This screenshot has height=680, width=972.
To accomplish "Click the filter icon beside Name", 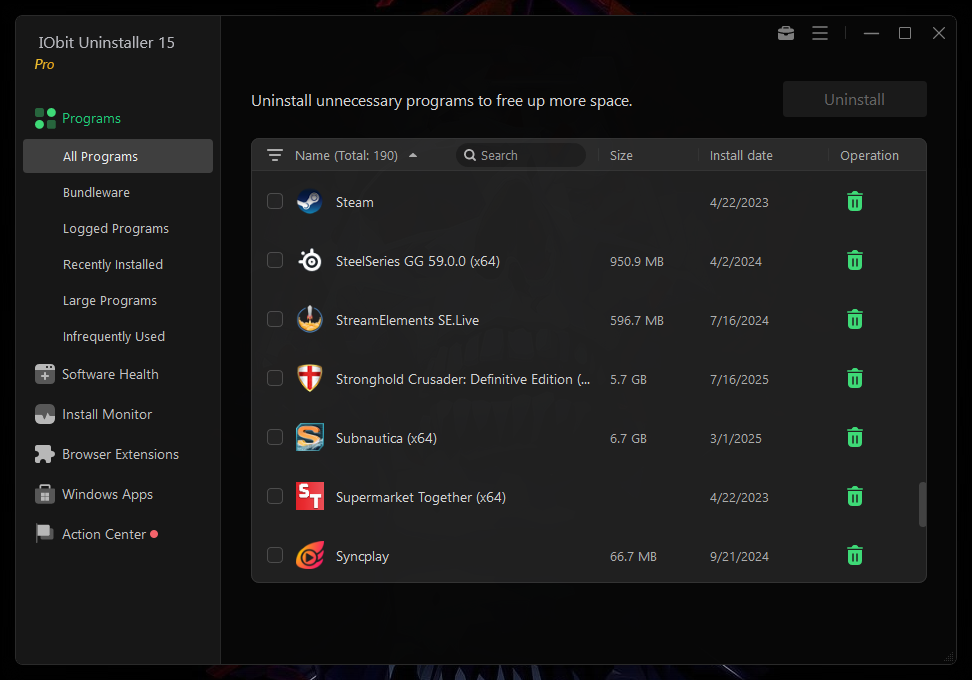I will click(275, 155).
